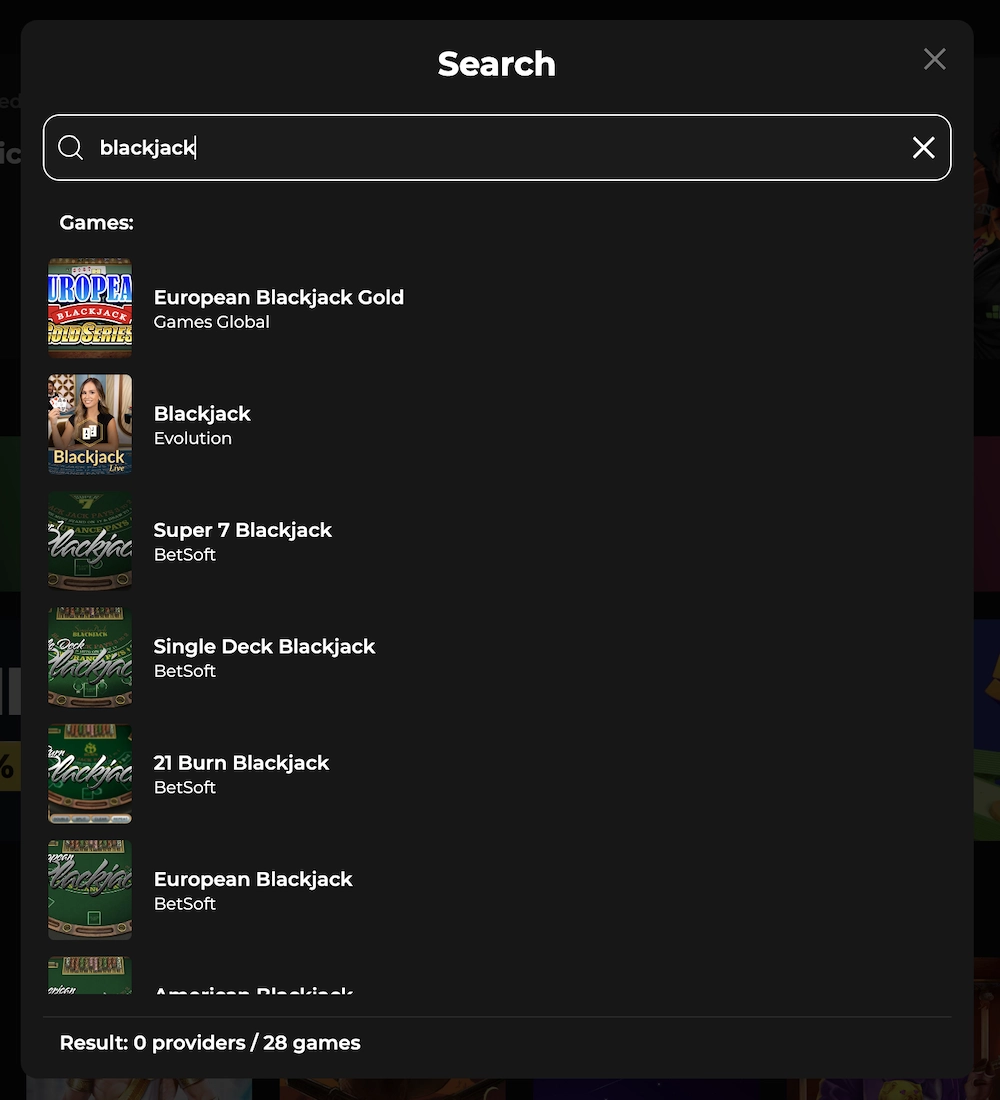This screenshot has width=1000, height=1100.
Task: Click the Single Deck Blackjack title
Action: (x=264, y=646)
